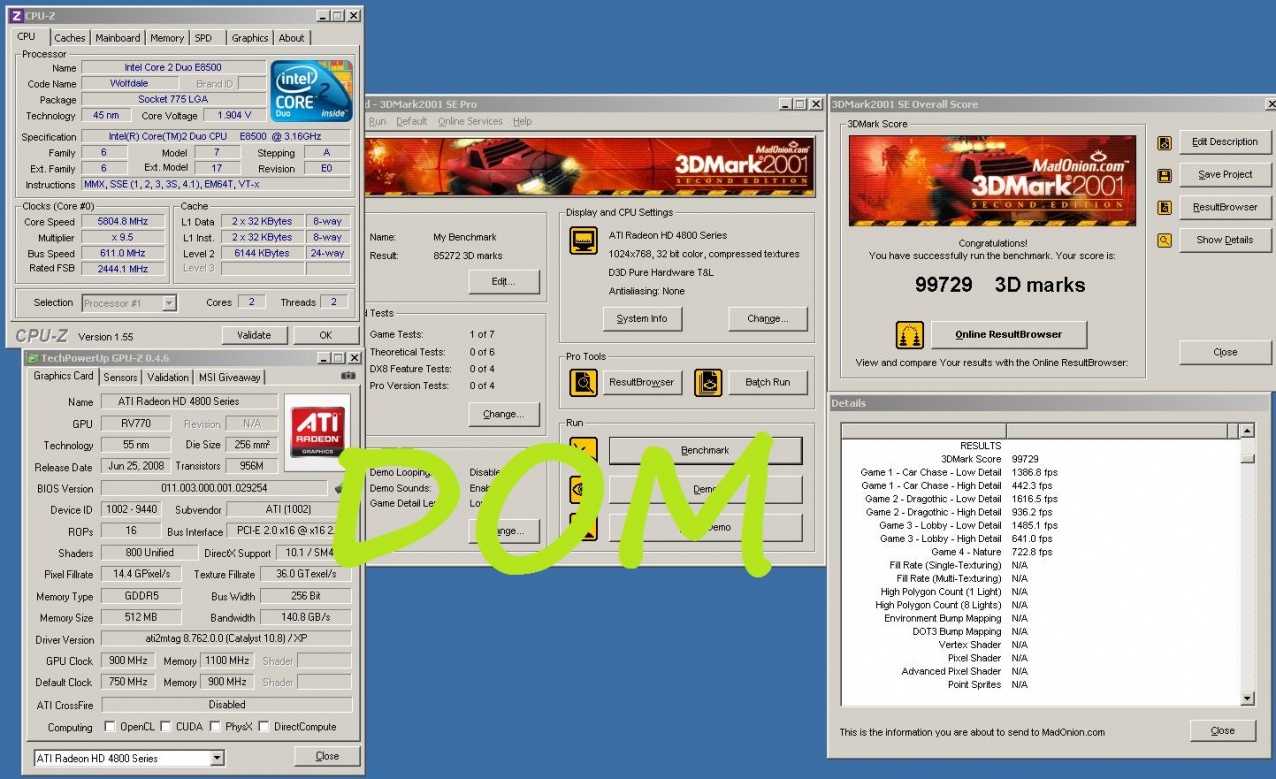Check the PhysX computing checkbox
The width and height of the screenshot is (1276, 779).
tap(215, 727)
